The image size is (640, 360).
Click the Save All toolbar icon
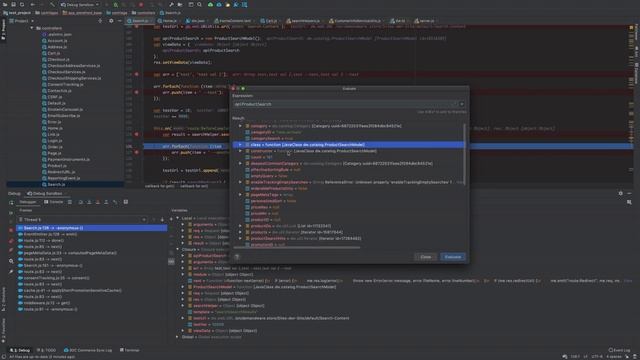tap(13, 4)
